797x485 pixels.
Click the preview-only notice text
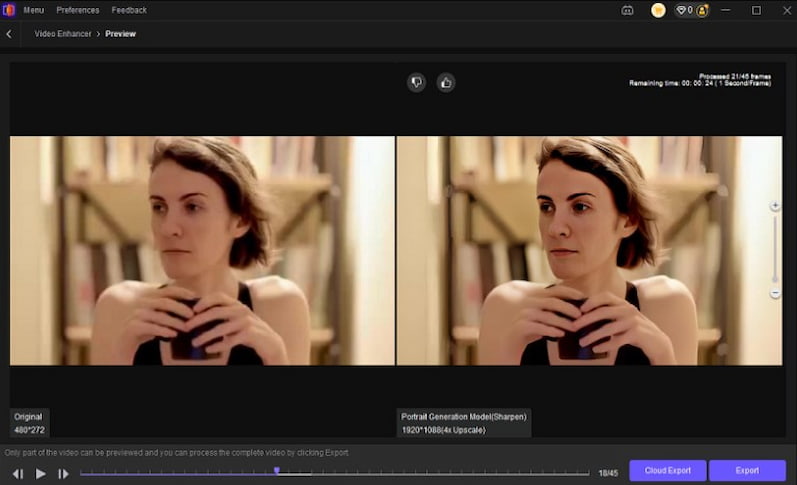(x=176, y=452)
